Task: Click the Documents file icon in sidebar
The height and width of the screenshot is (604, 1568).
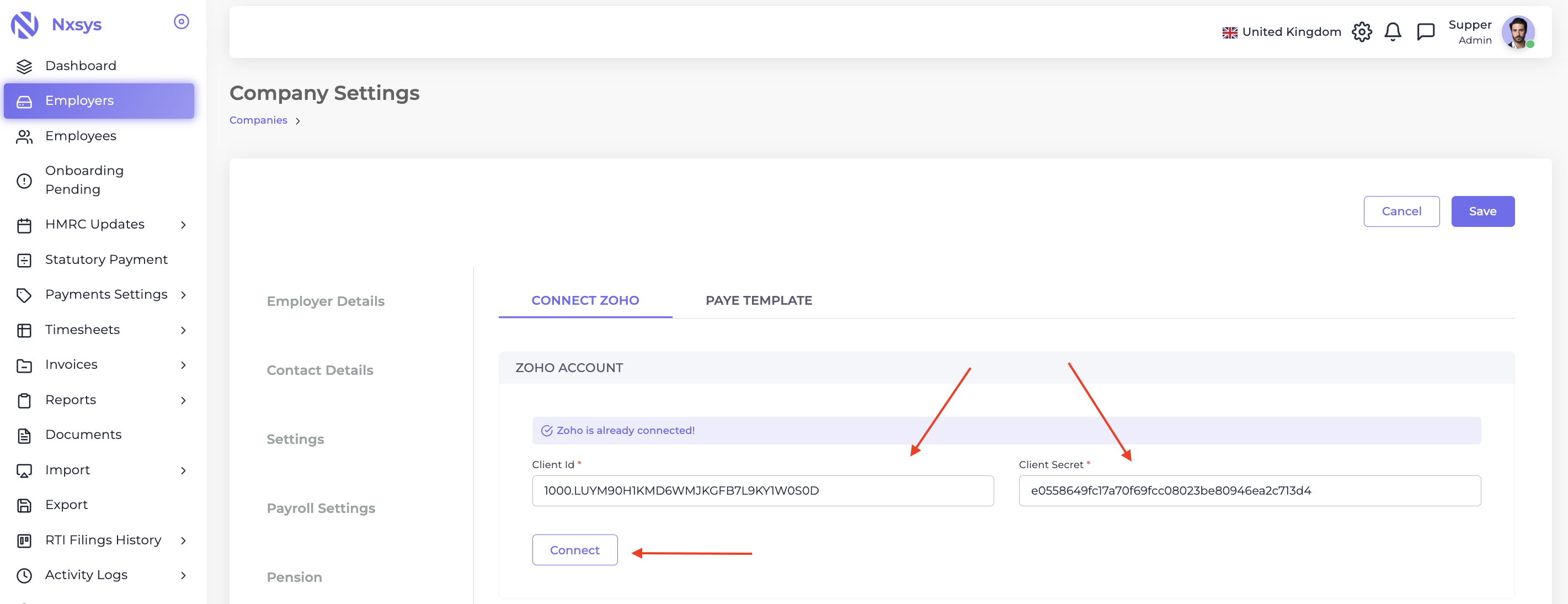Action: [24, 436]
